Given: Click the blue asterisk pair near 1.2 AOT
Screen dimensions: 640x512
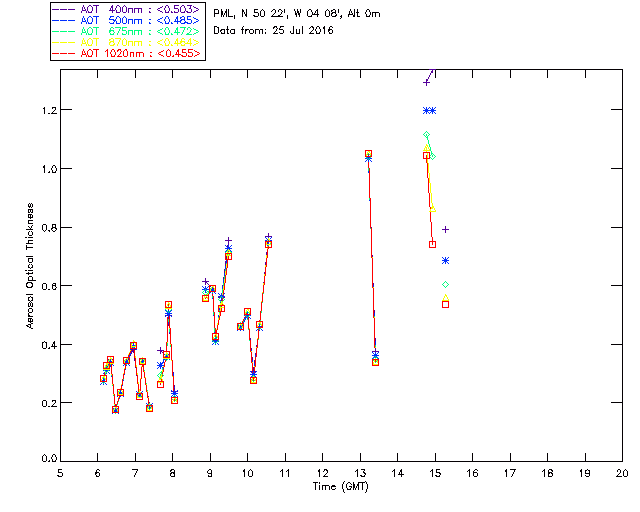Looking at the screenshot, I should (430, 110).
